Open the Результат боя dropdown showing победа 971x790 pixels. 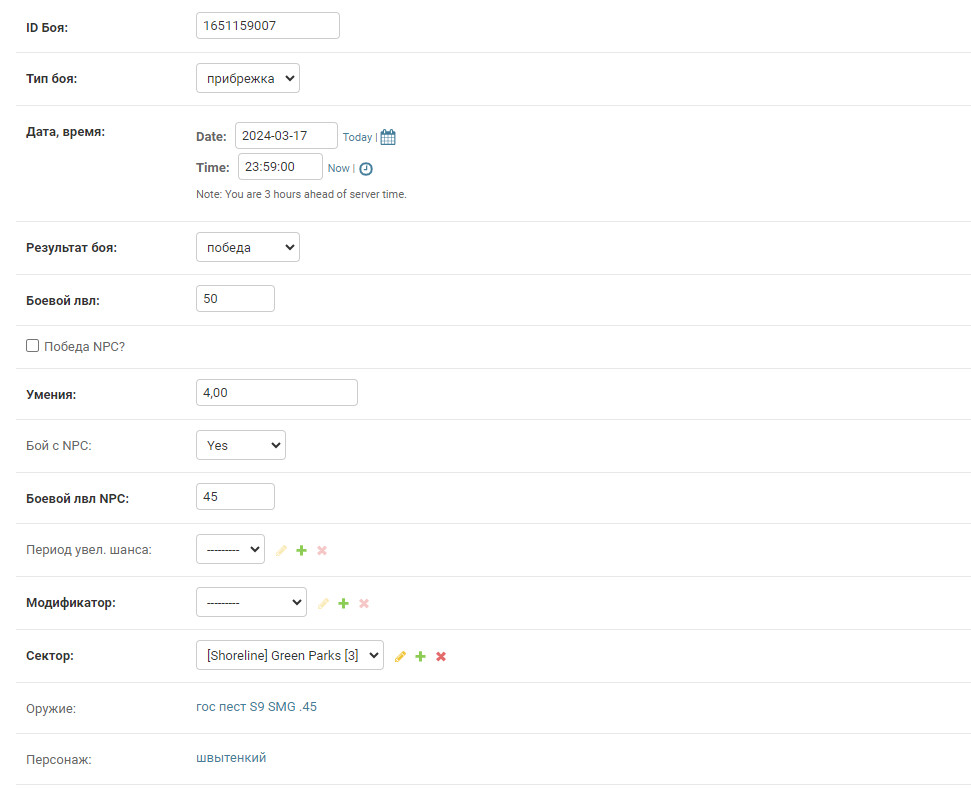point(248,247)
